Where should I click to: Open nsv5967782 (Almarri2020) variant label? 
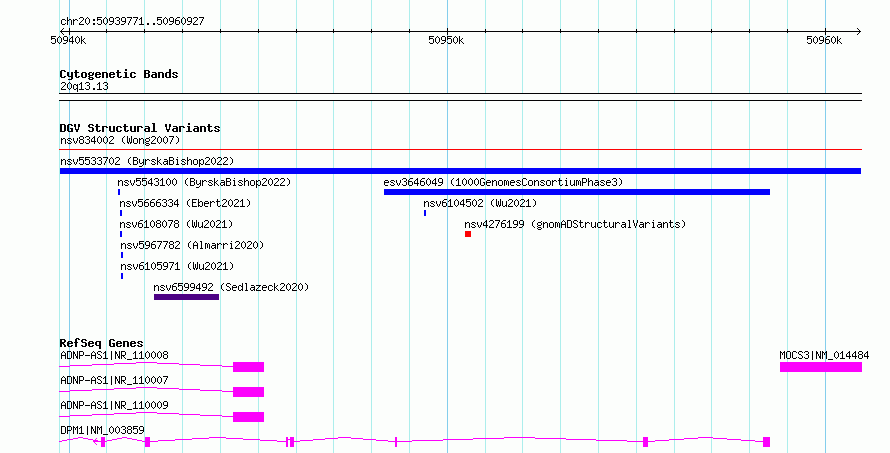point(192,245)
